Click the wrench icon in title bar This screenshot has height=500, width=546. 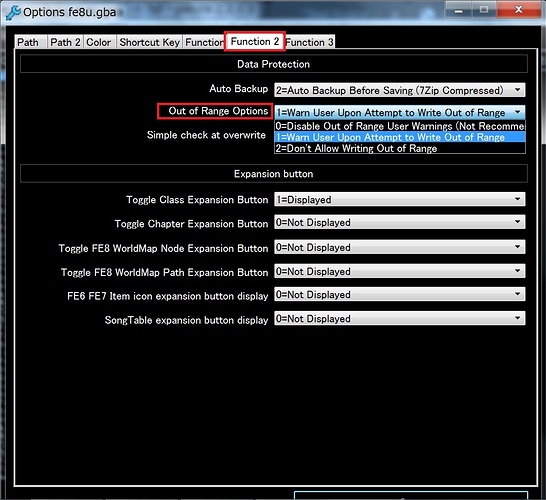point(13,13)
